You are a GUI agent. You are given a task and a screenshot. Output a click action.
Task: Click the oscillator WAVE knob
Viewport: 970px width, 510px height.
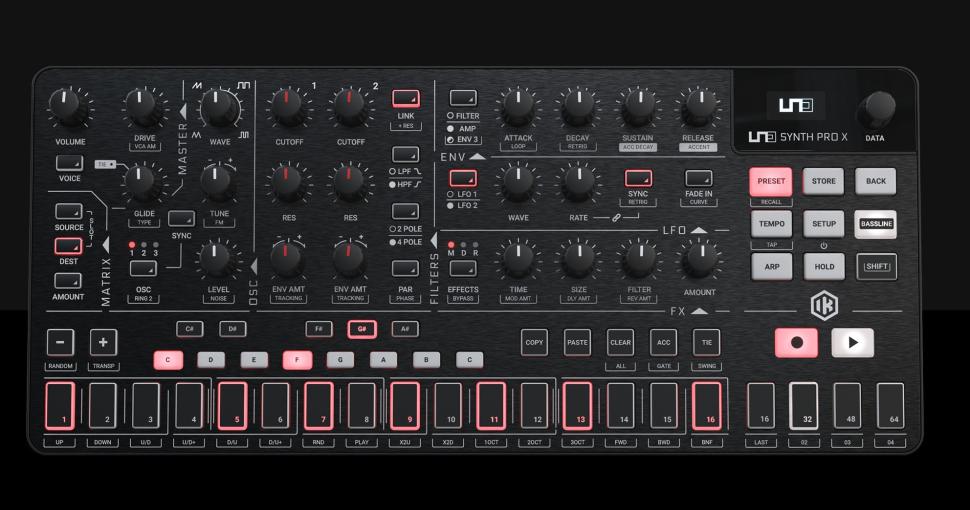coord(219,108)
